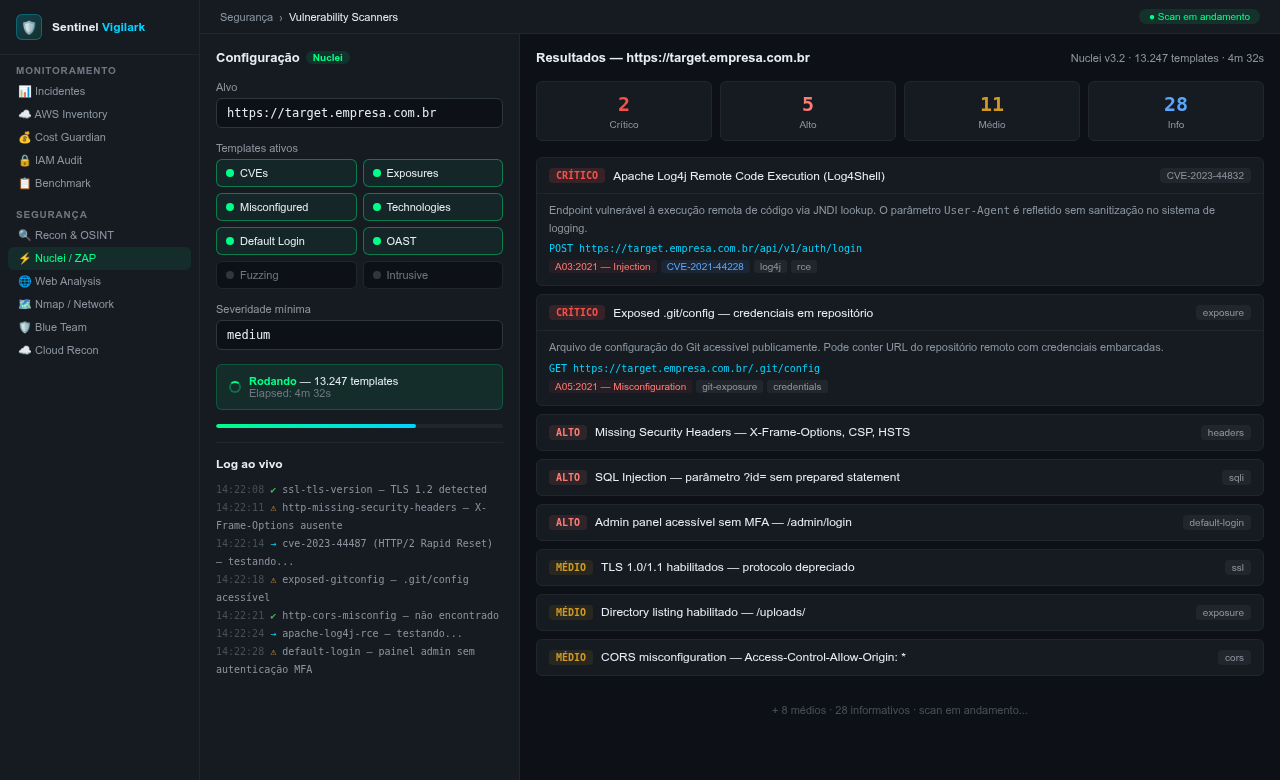Open AWS Inventory page
Image resolution: width=1280 pixels, height=780 pixels.
(99, 114)
